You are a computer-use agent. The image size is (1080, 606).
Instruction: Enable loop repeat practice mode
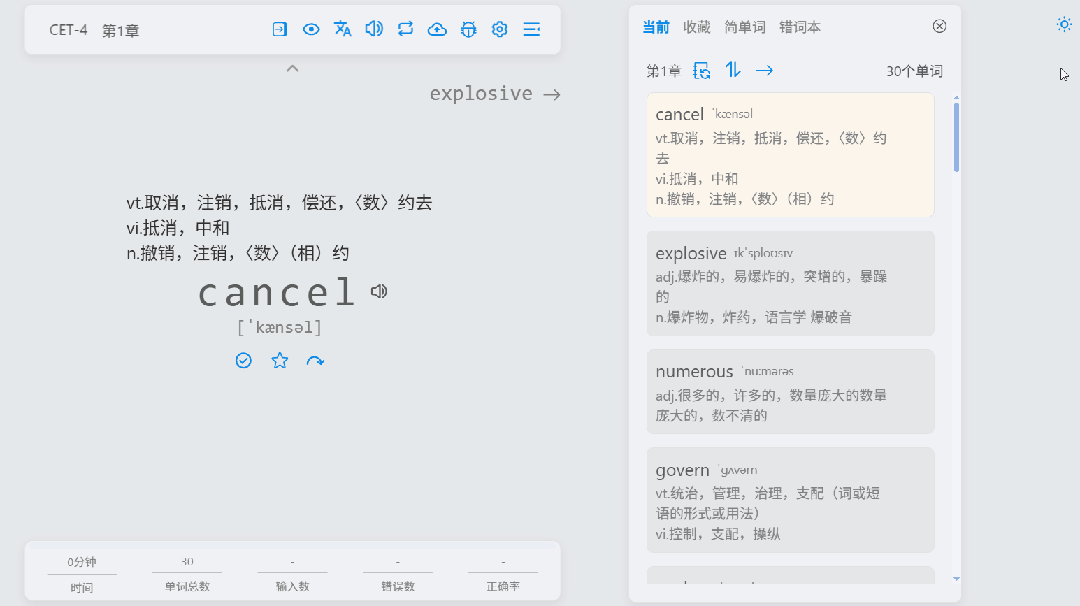[405, 29]
